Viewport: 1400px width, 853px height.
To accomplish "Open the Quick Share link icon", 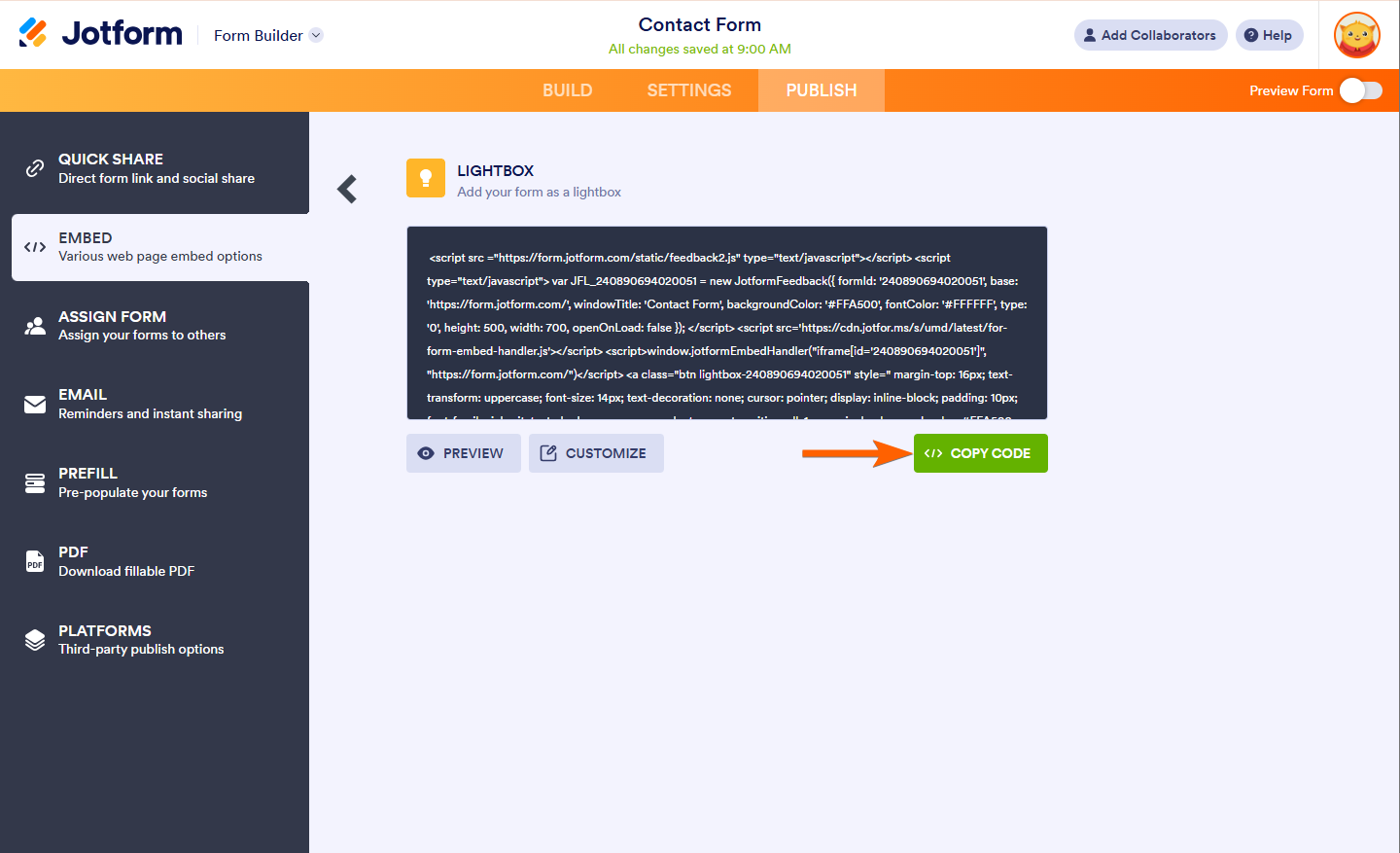I will (35, 168).
